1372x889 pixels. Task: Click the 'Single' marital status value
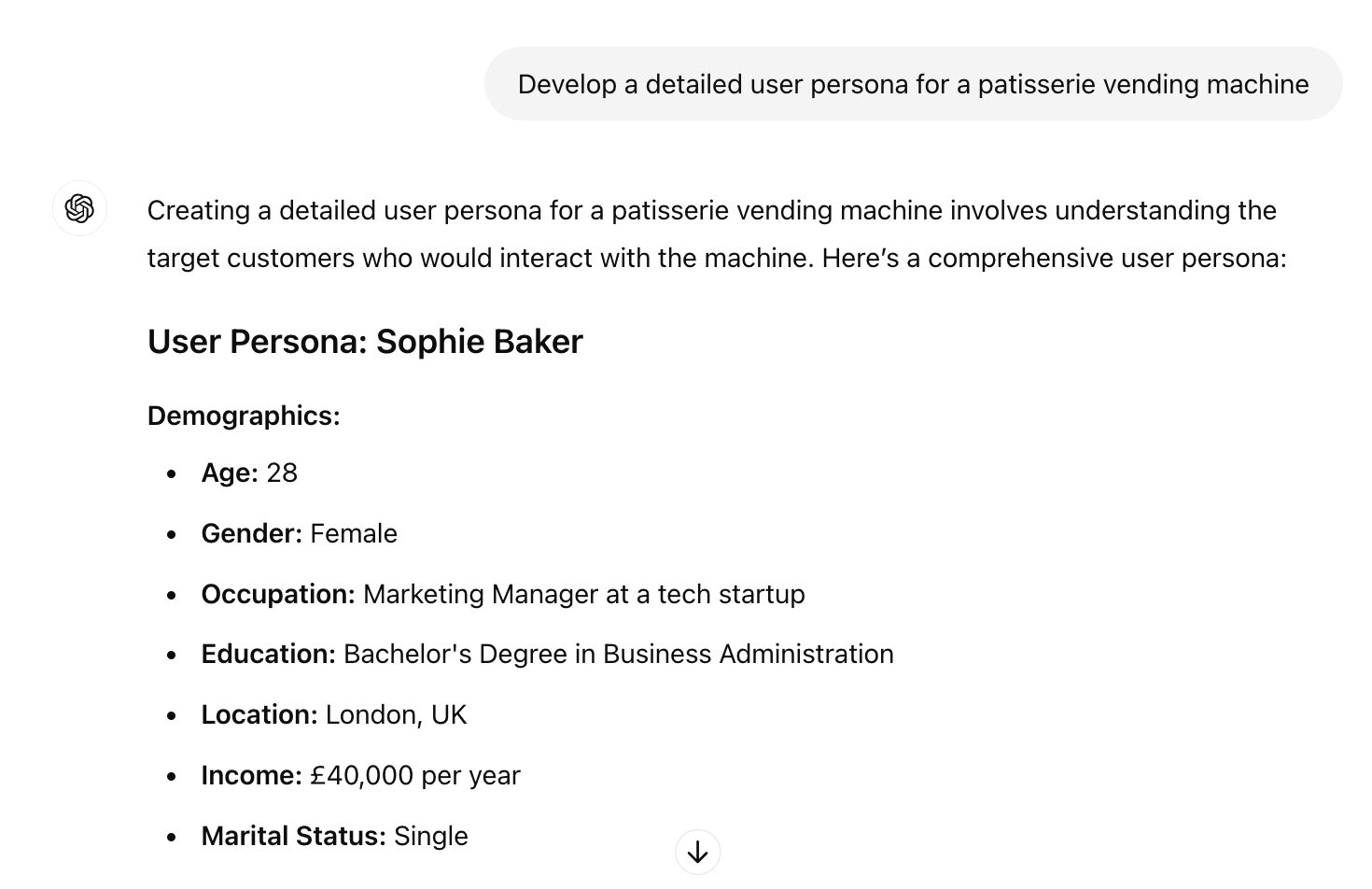pyautogui.click(x=430, y=836)
